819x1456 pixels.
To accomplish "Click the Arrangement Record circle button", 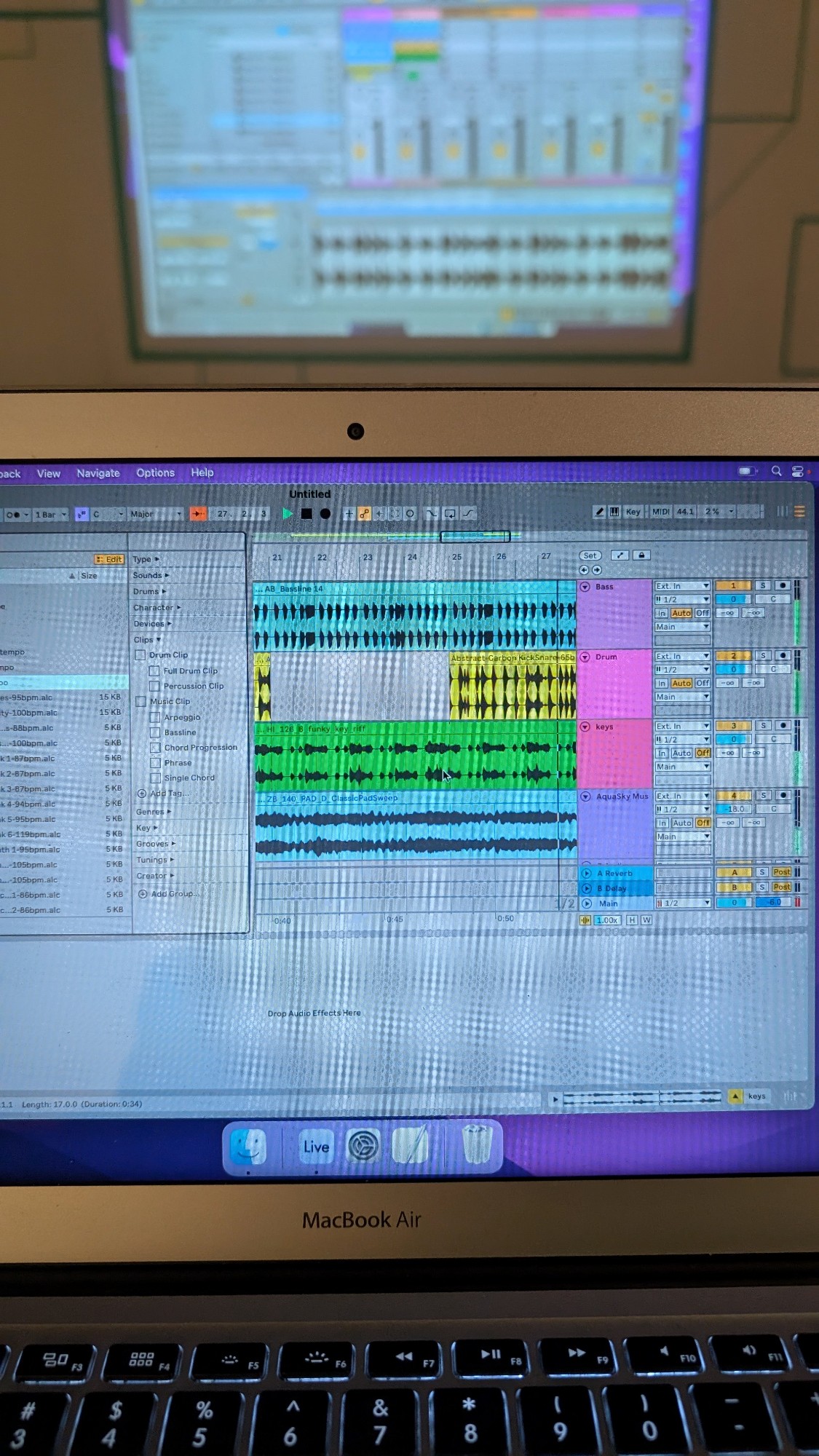I will [325, 514].
